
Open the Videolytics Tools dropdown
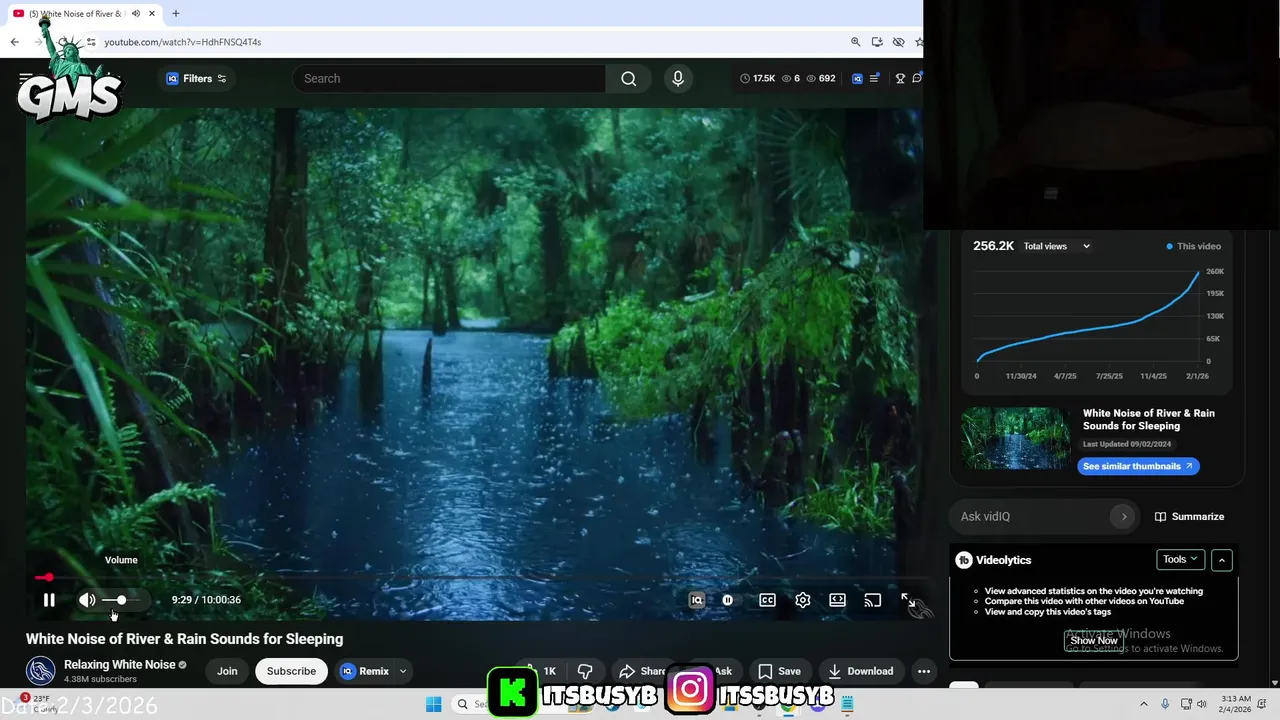(x=1180, y=560)
